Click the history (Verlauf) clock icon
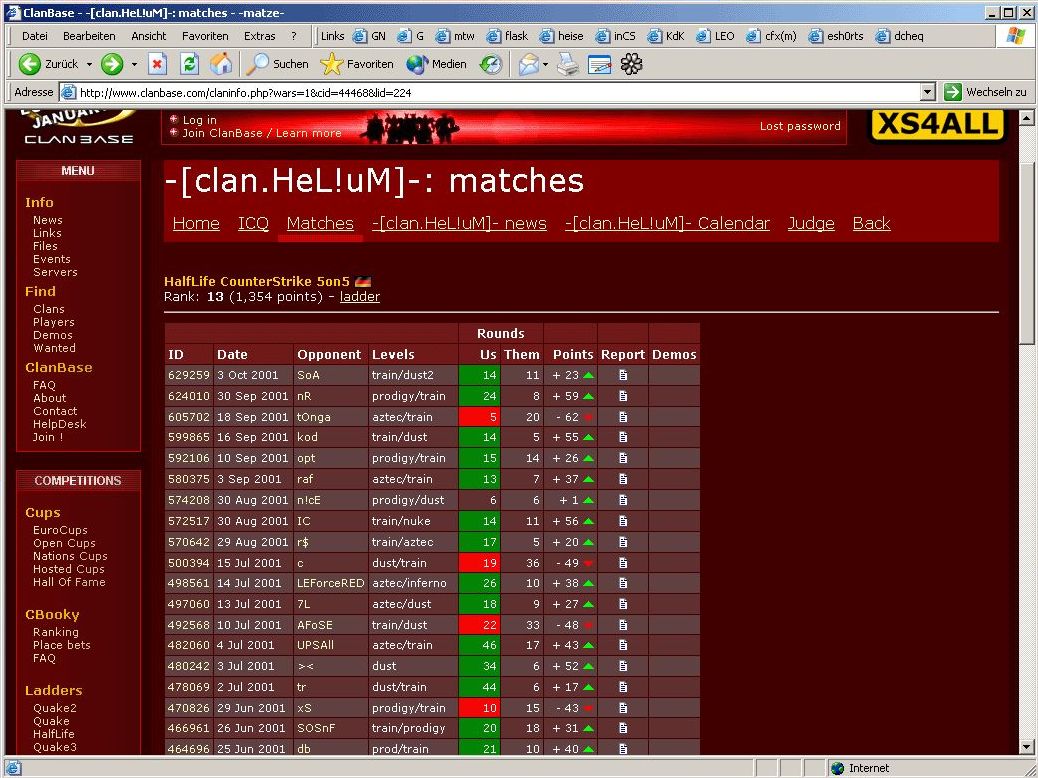This screenshot has height=778, width=1038. pyautogui.click(x=491, y=64)
